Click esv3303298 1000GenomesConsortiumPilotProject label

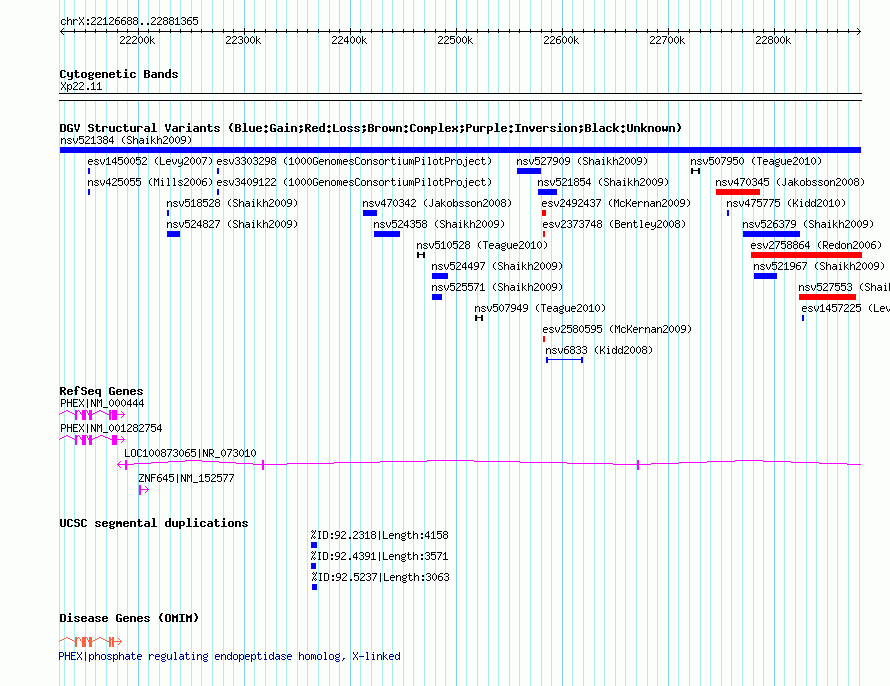[354, 161]
